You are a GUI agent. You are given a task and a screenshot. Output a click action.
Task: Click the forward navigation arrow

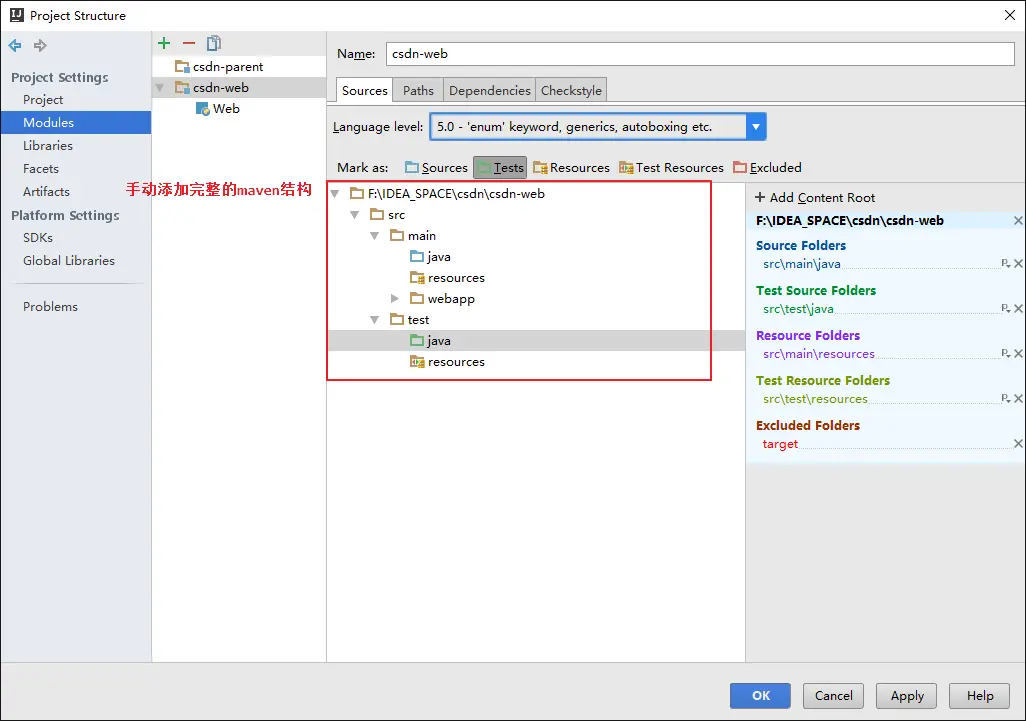coord(40,45)
